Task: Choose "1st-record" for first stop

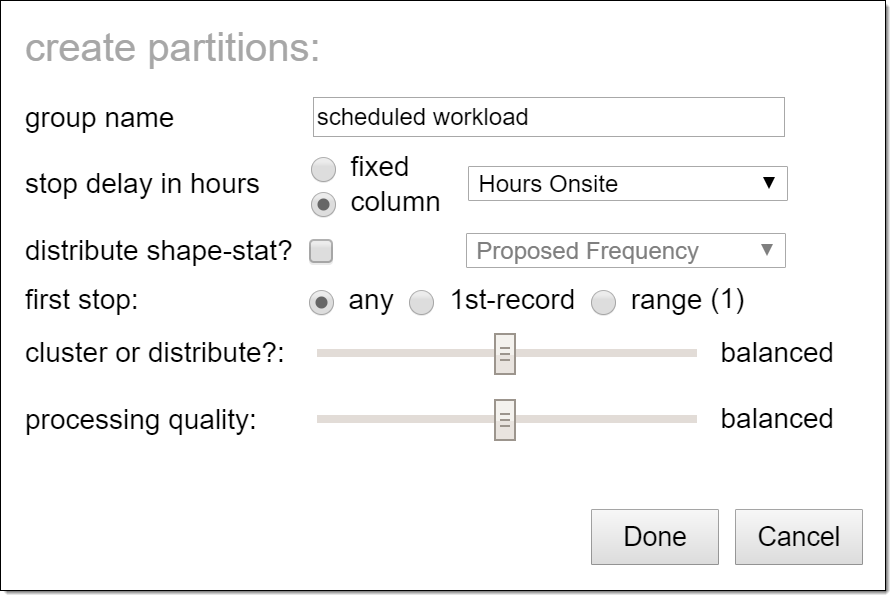Action: coord(423,303)
